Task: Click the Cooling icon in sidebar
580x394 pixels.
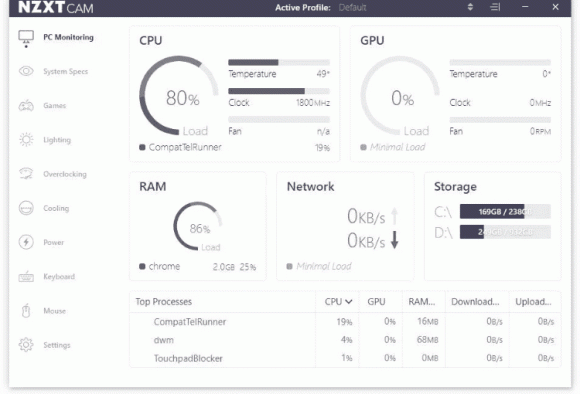Action: [26, 208]
